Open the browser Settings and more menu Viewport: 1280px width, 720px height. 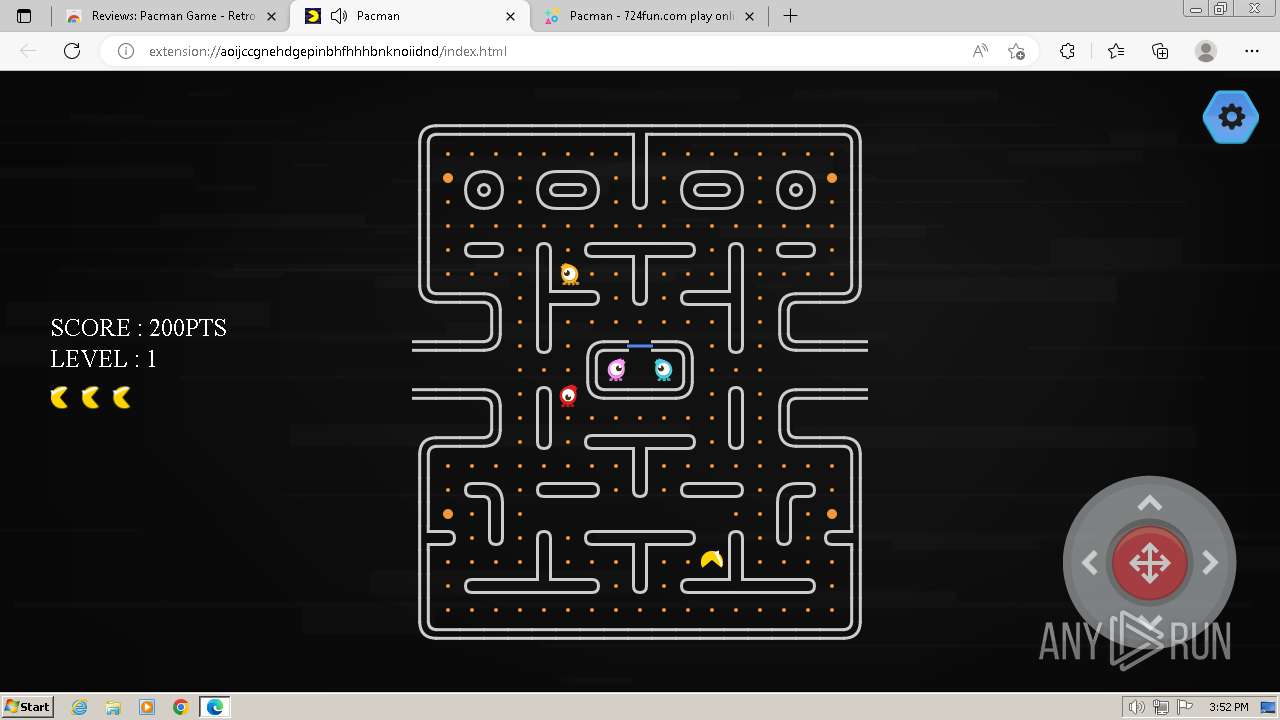point(1251,51)
